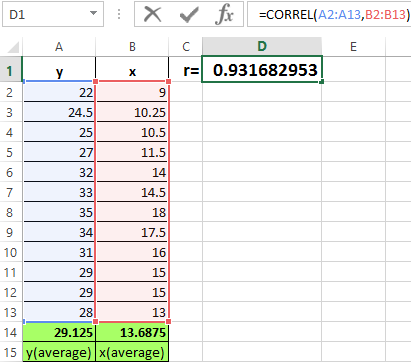This screenshot has width=411, height=362.
Task: Select row 10 header
Action: 11,252
